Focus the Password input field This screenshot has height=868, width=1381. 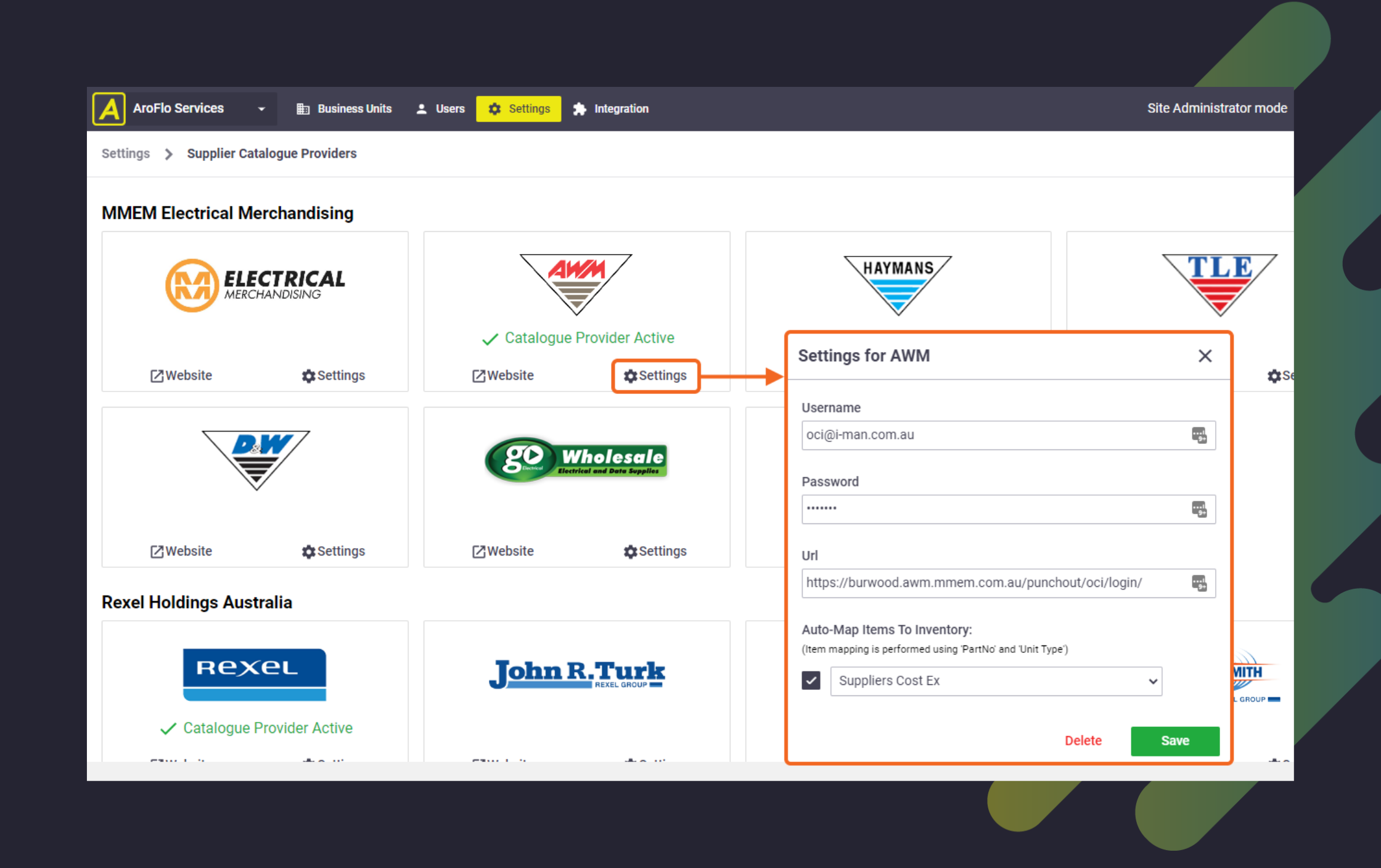pos(1009,509)
